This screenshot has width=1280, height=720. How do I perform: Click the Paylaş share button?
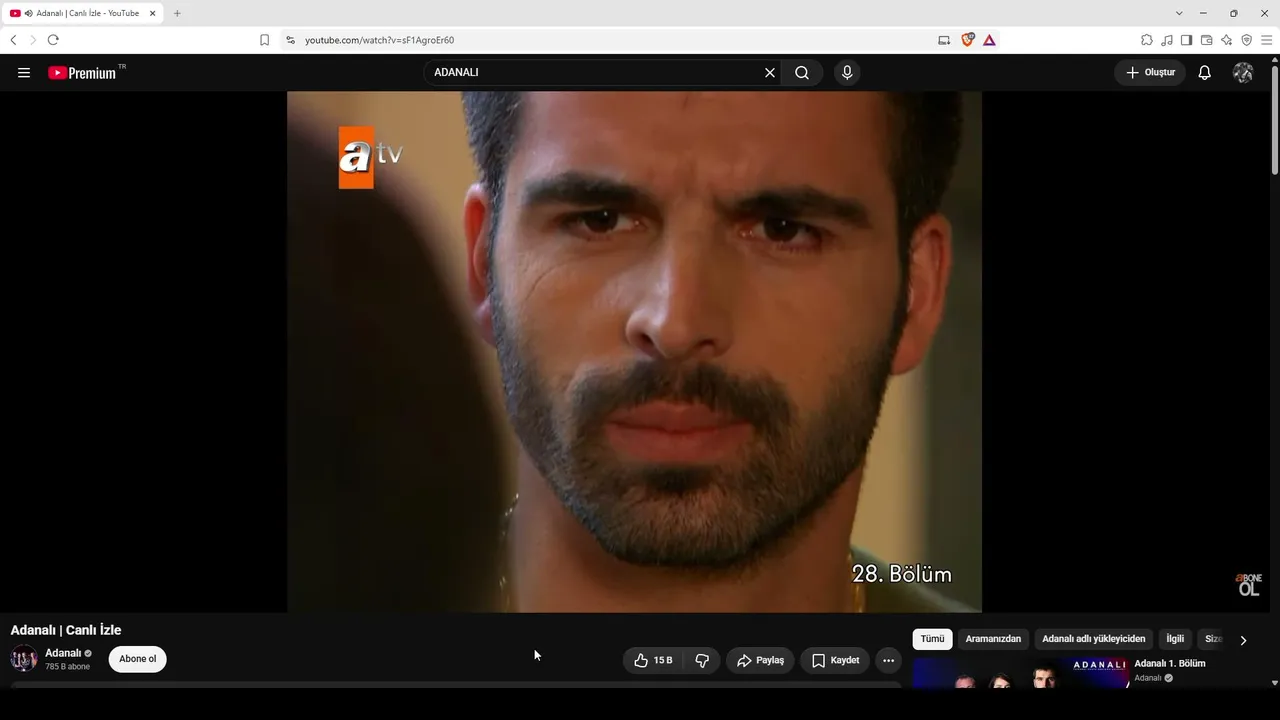click(x=760, y=660)
